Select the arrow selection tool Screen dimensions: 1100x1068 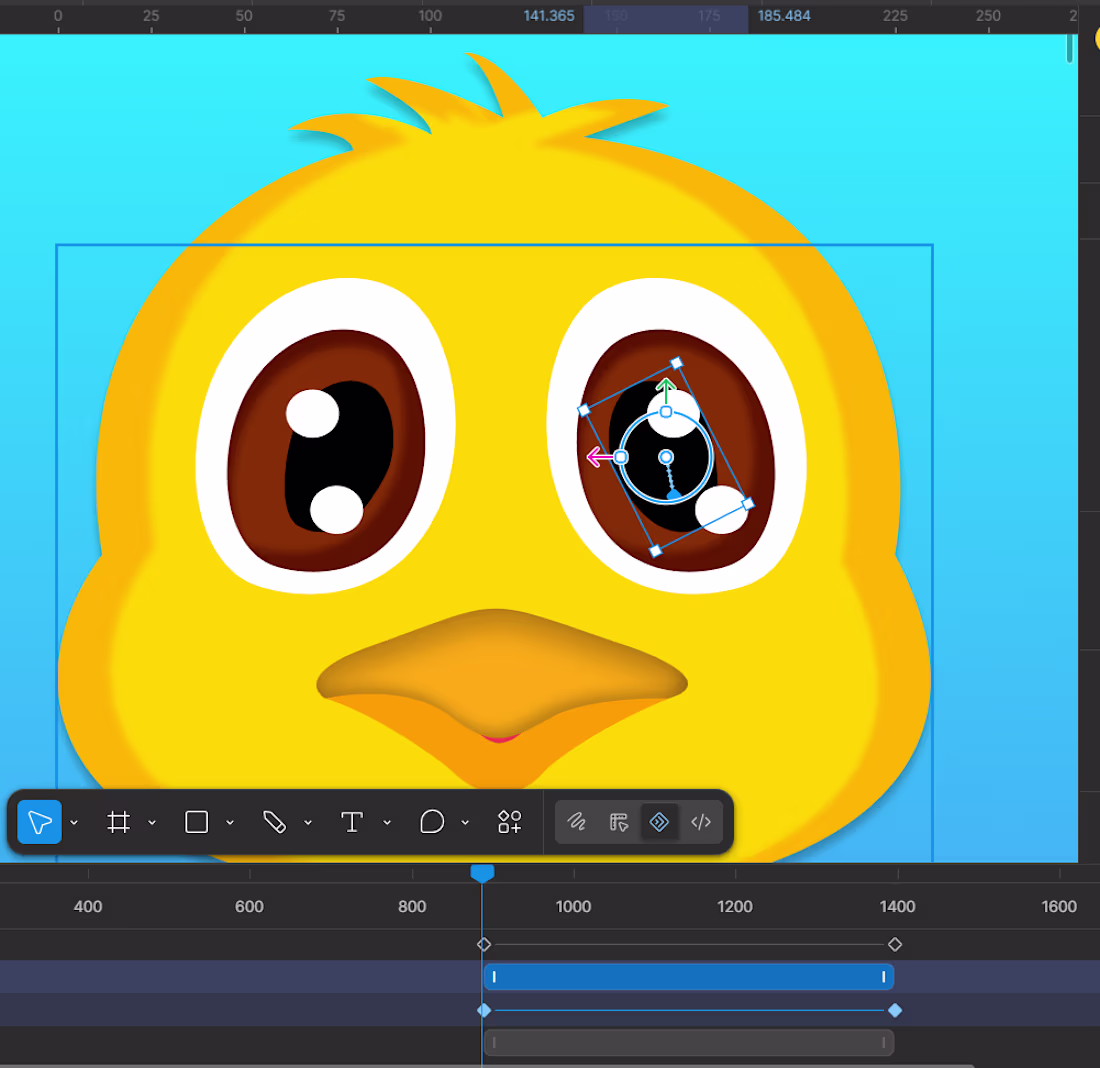click(39, 822)
